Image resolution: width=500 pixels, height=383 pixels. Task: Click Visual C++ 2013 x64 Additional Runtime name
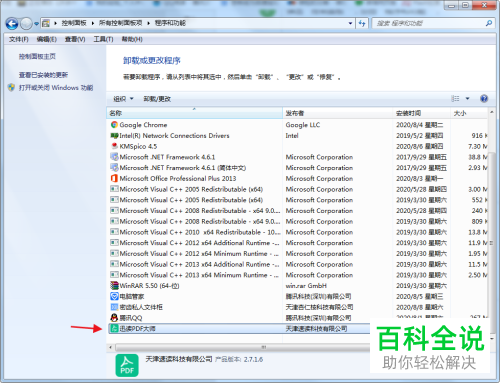pyautogui.click(x=199, y=264)
